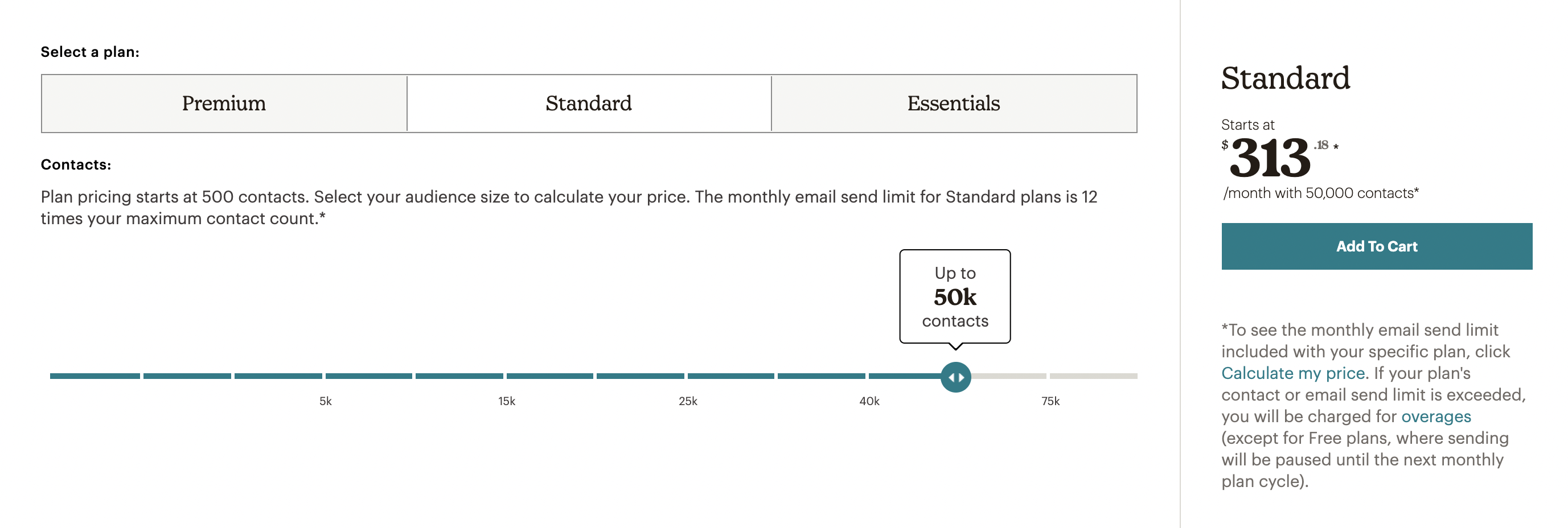
Task: Click the round contacts slider handle
Action: pos(955,377)
